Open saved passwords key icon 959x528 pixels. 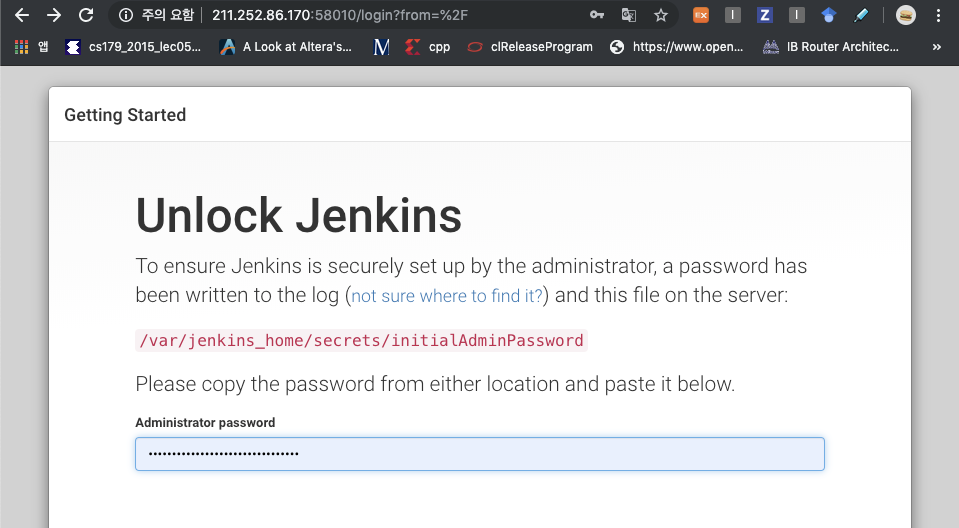pos(597,15)
